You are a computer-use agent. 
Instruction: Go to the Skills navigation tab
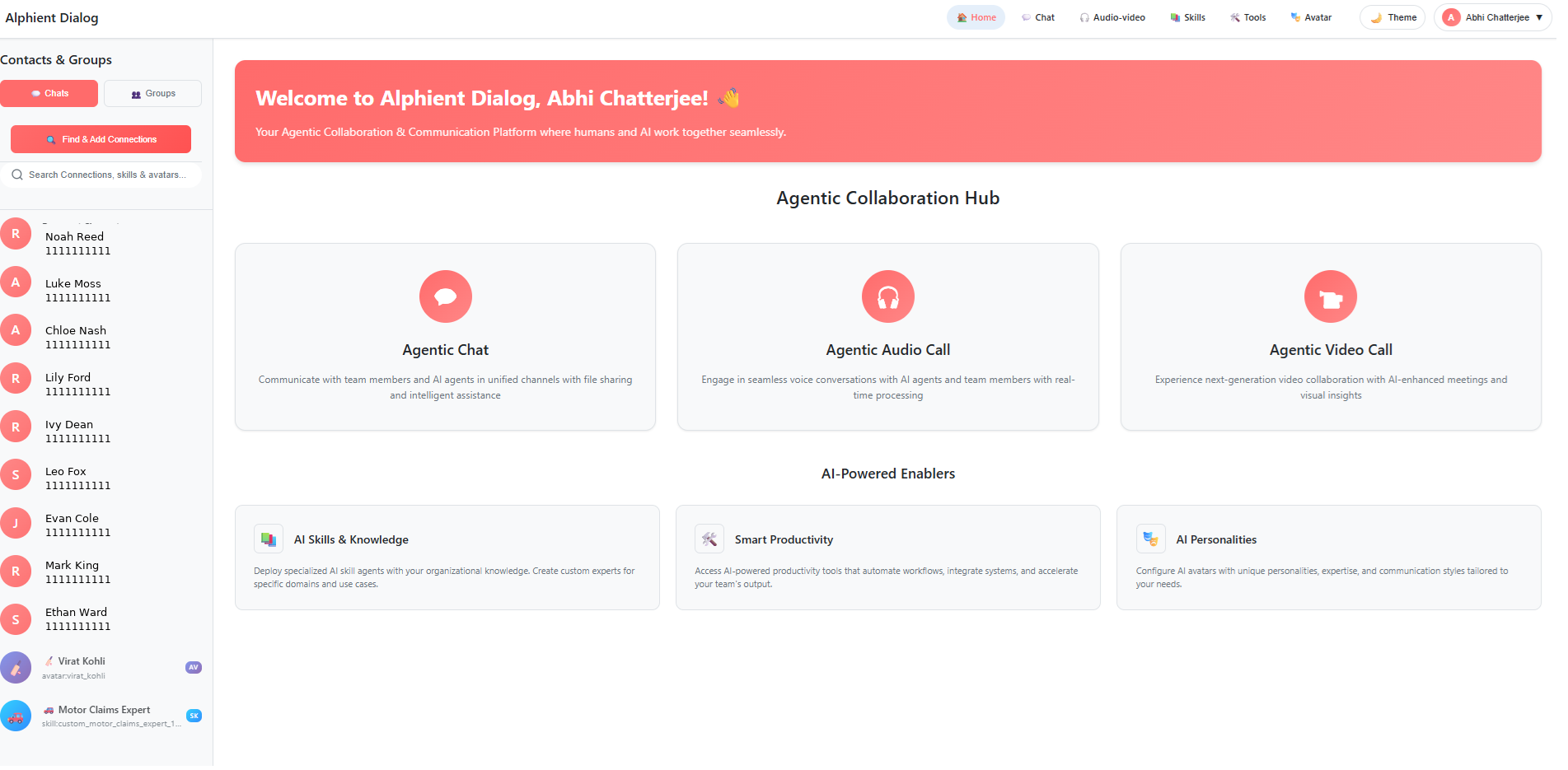(x=1187, y=17)
